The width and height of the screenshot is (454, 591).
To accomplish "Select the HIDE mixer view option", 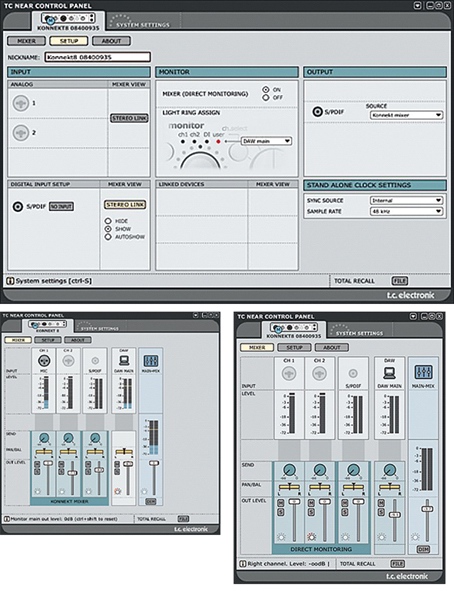I will (x=108, y=221).
